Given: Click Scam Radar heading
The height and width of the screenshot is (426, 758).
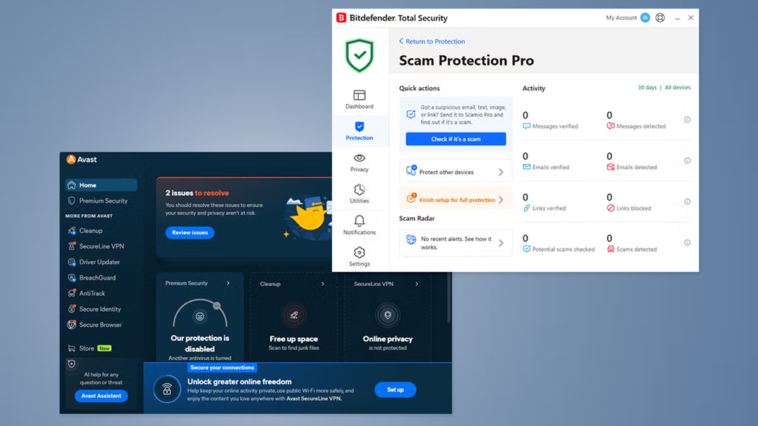Looking at the screenshot, I should [417, 219].
